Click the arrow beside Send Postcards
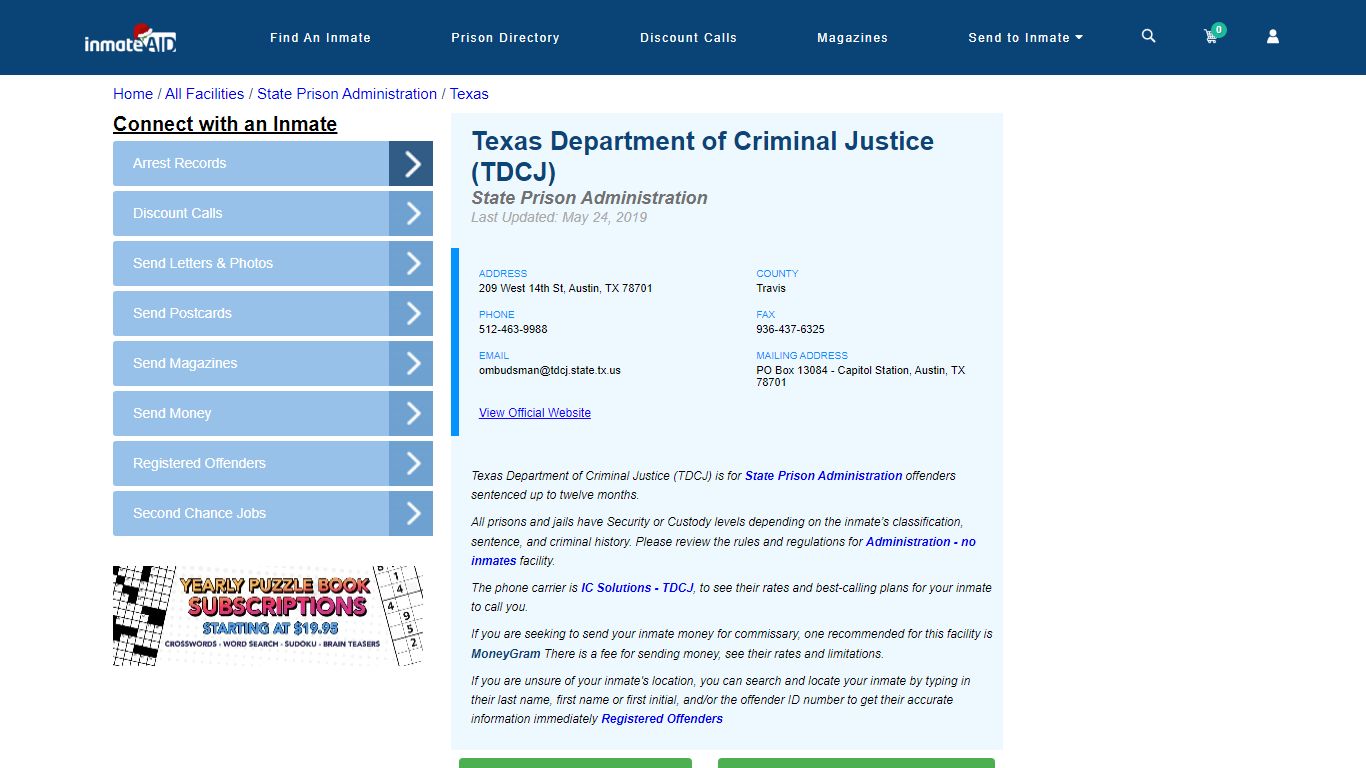Screen dimensions: 1366x768 tap(411, 313)
